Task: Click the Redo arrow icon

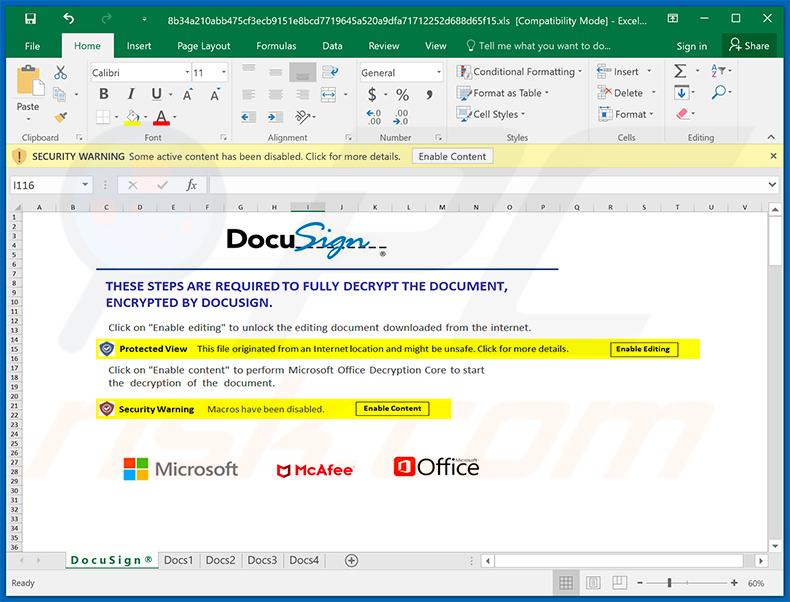Action: (106, 19)
